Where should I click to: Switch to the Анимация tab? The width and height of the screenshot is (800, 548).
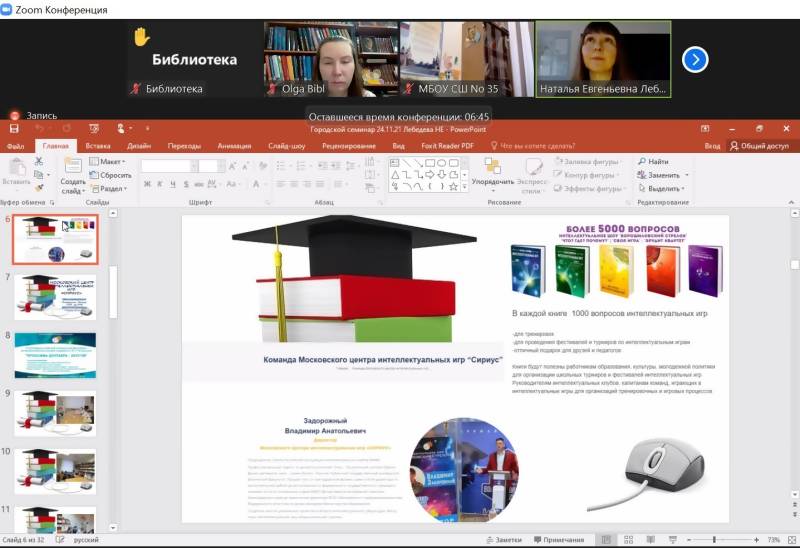tap(234, 145)
